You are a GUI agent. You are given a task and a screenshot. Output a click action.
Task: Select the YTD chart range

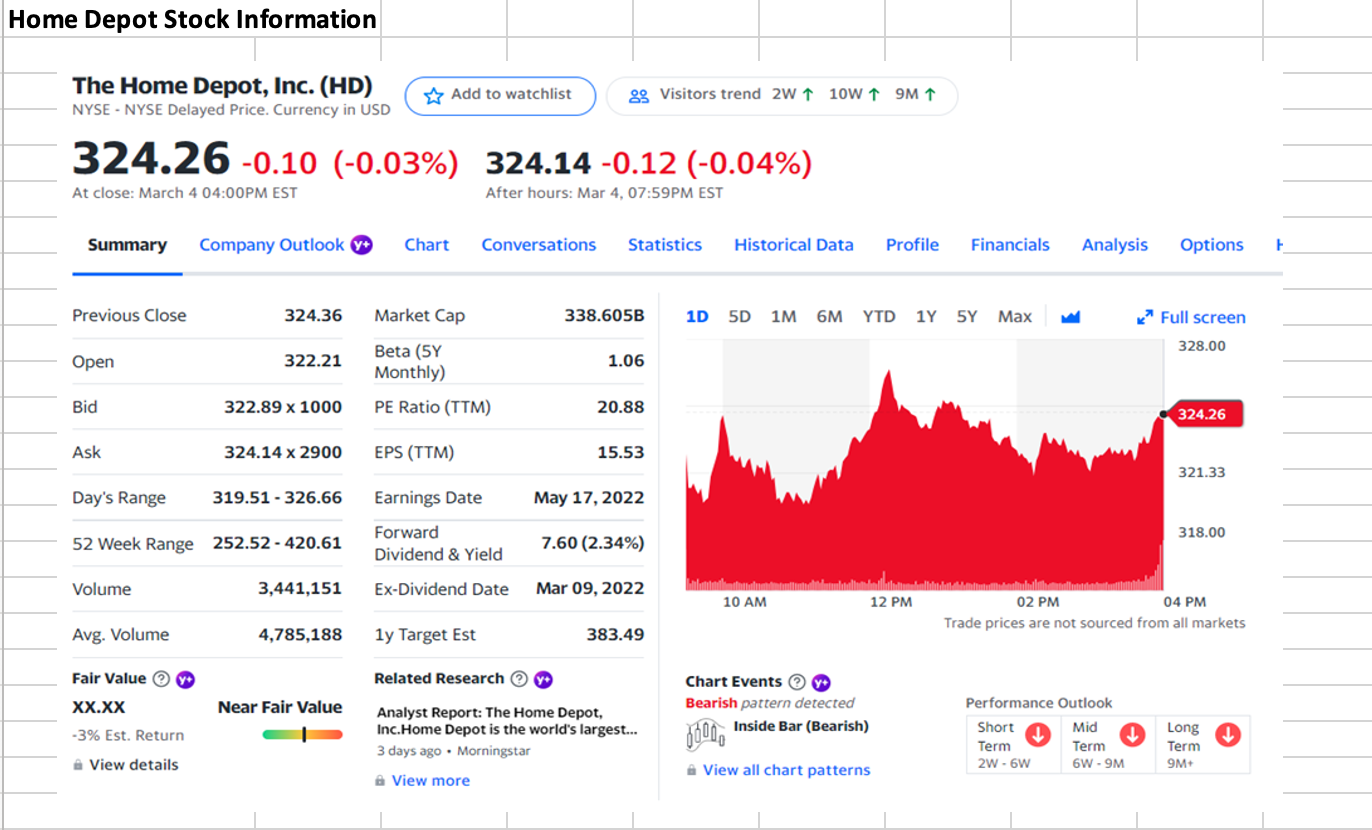pos(879,317)
